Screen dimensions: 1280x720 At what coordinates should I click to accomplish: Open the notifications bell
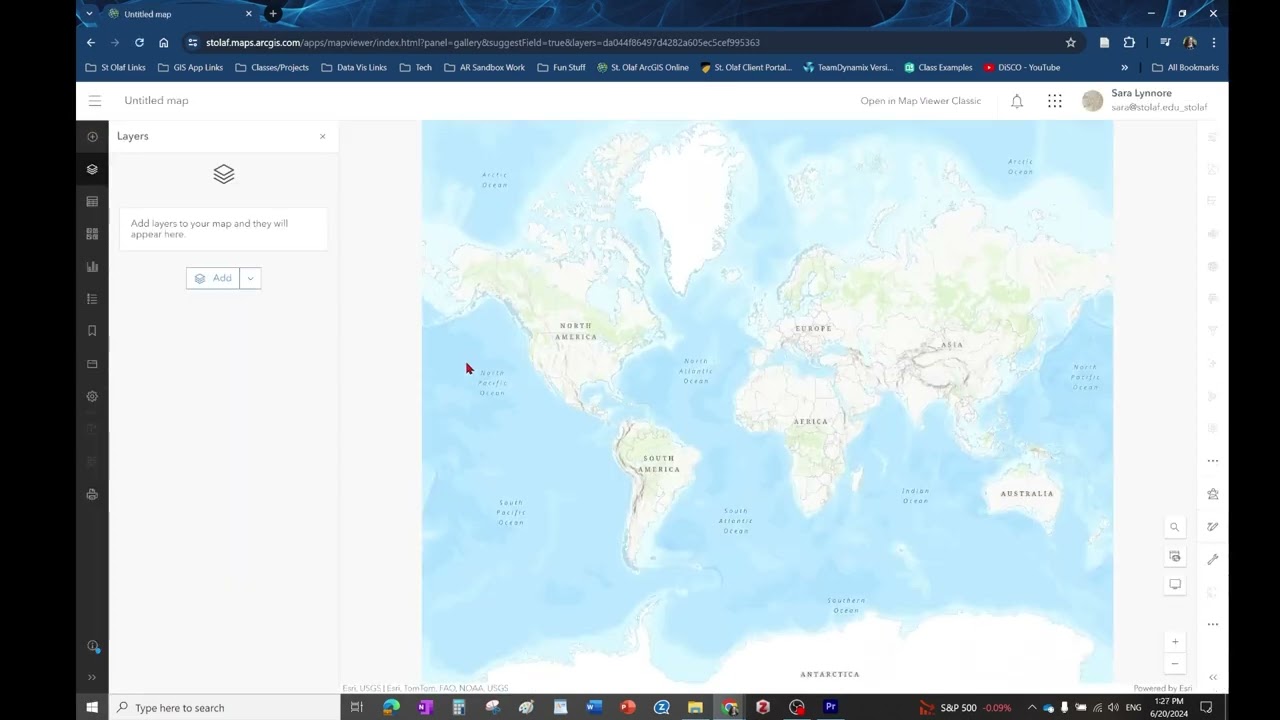[x=1017, y=101]
